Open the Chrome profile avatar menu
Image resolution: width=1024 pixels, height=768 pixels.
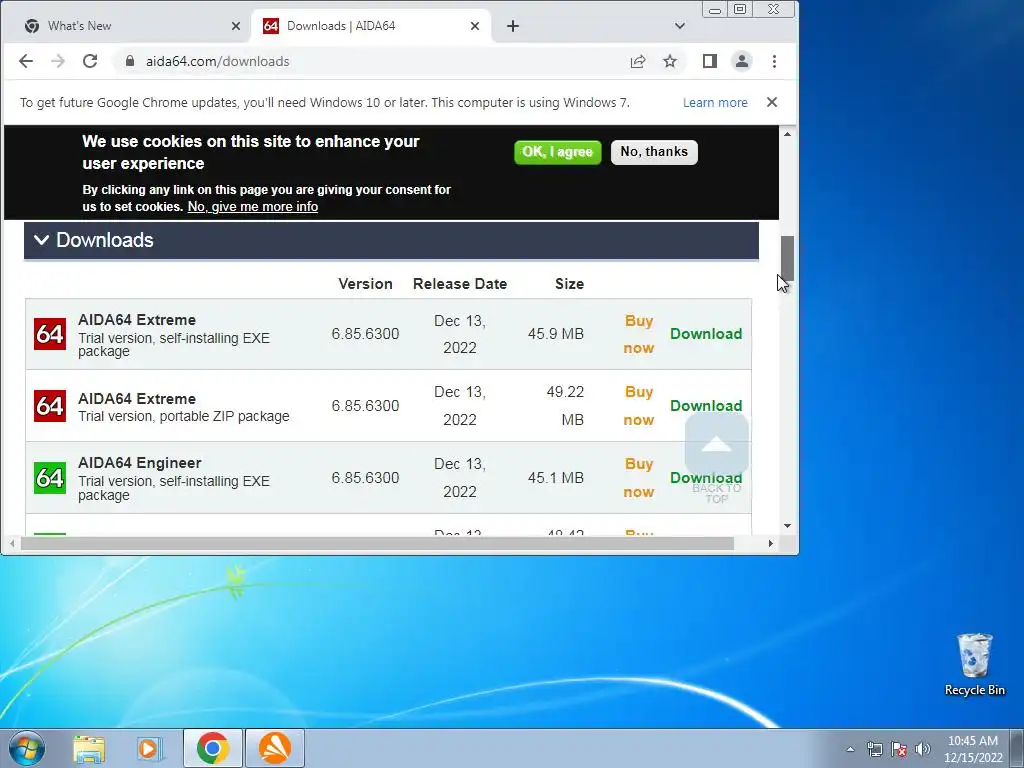coord(742,61)
